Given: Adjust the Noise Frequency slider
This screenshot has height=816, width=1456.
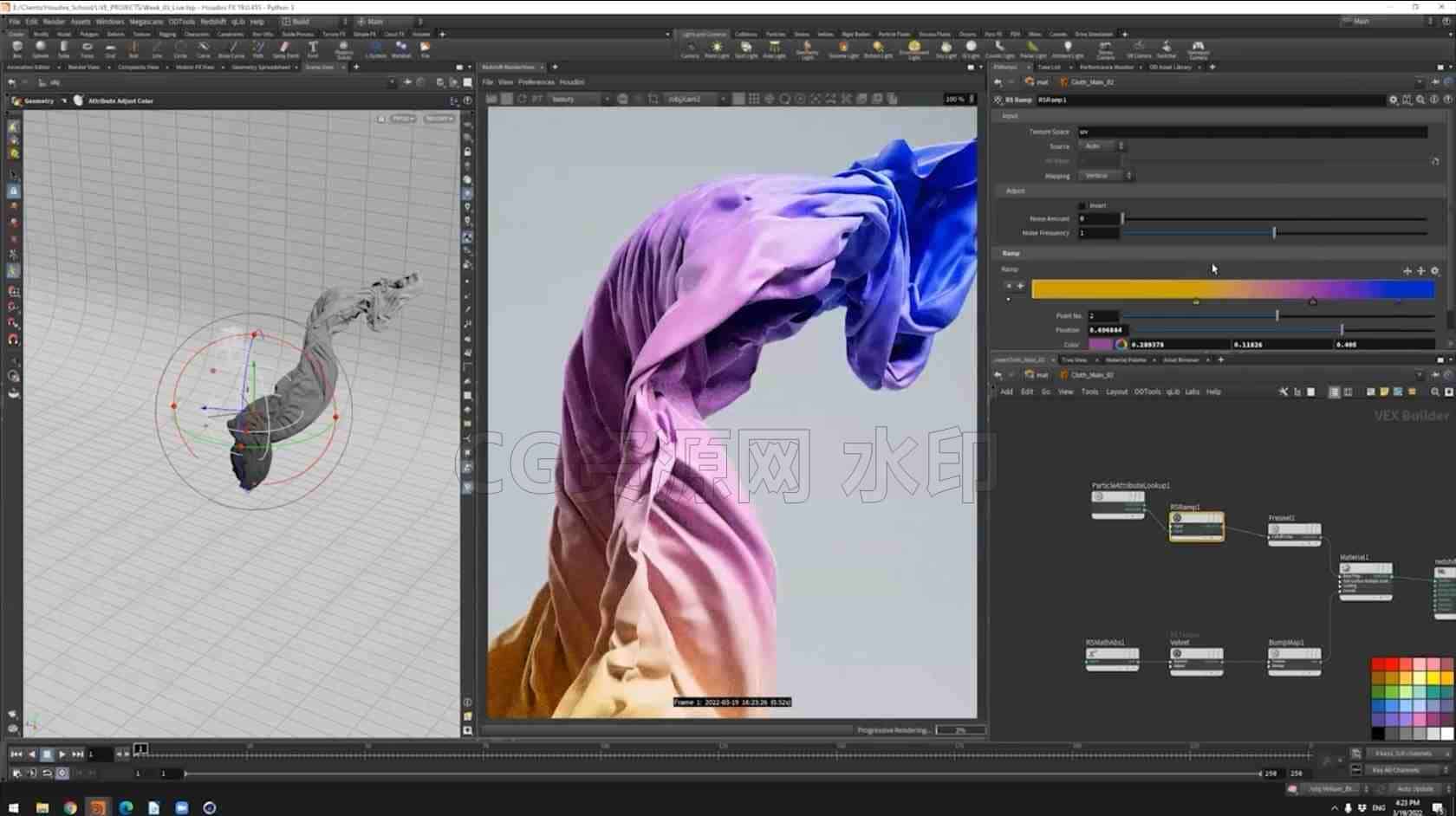Looking at the screenshot, I should pos(1274,233).
